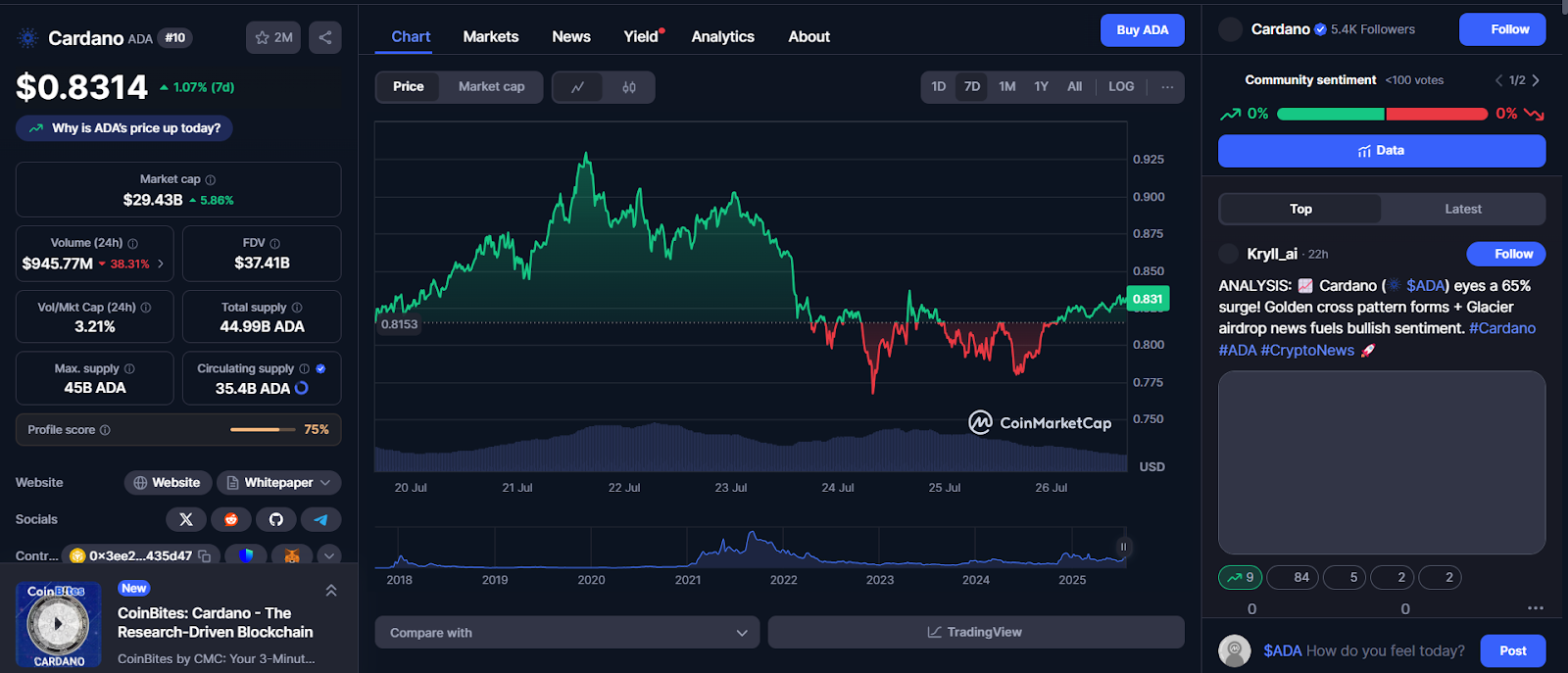Click Max. supply info icon

(x=129, y=369)
